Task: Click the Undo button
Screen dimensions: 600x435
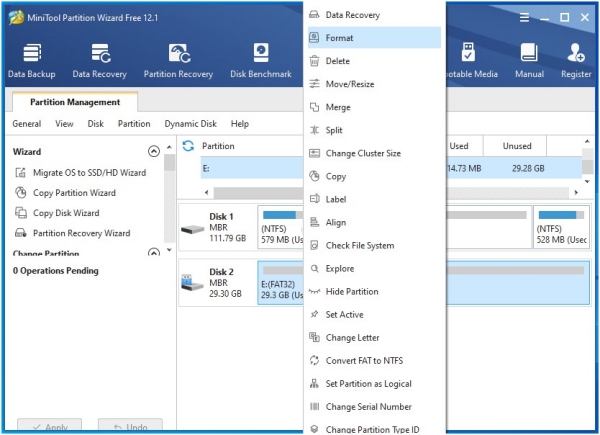Action: (130, 426)
